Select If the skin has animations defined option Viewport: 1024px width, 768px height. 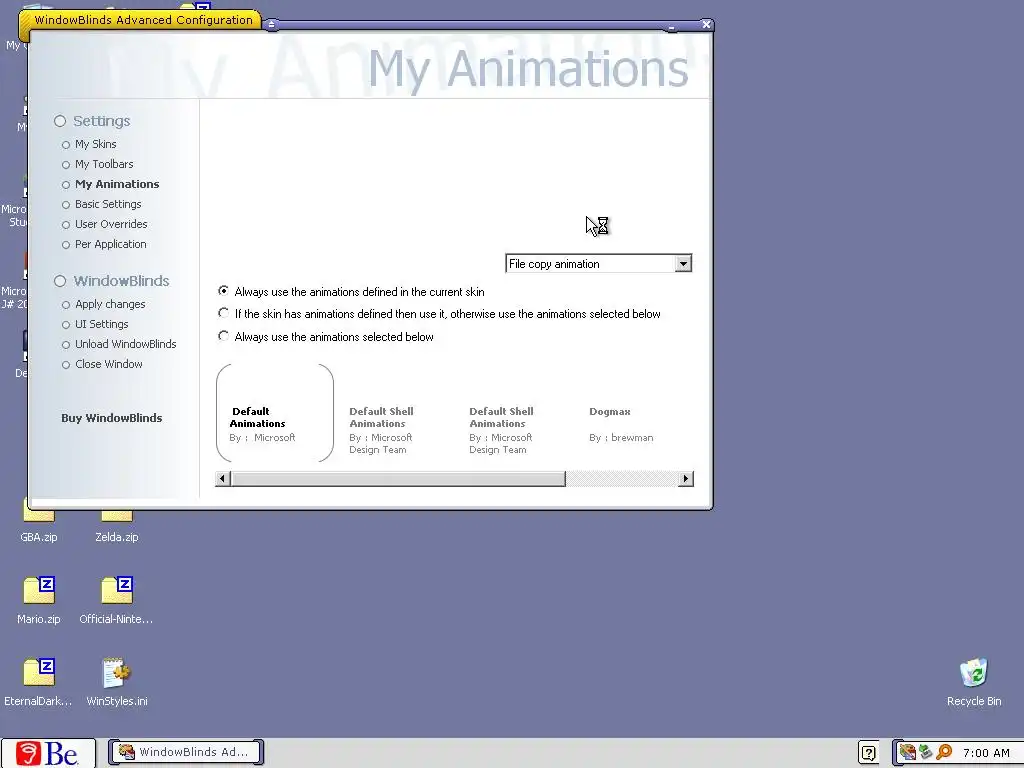click(x=223, y=313)
